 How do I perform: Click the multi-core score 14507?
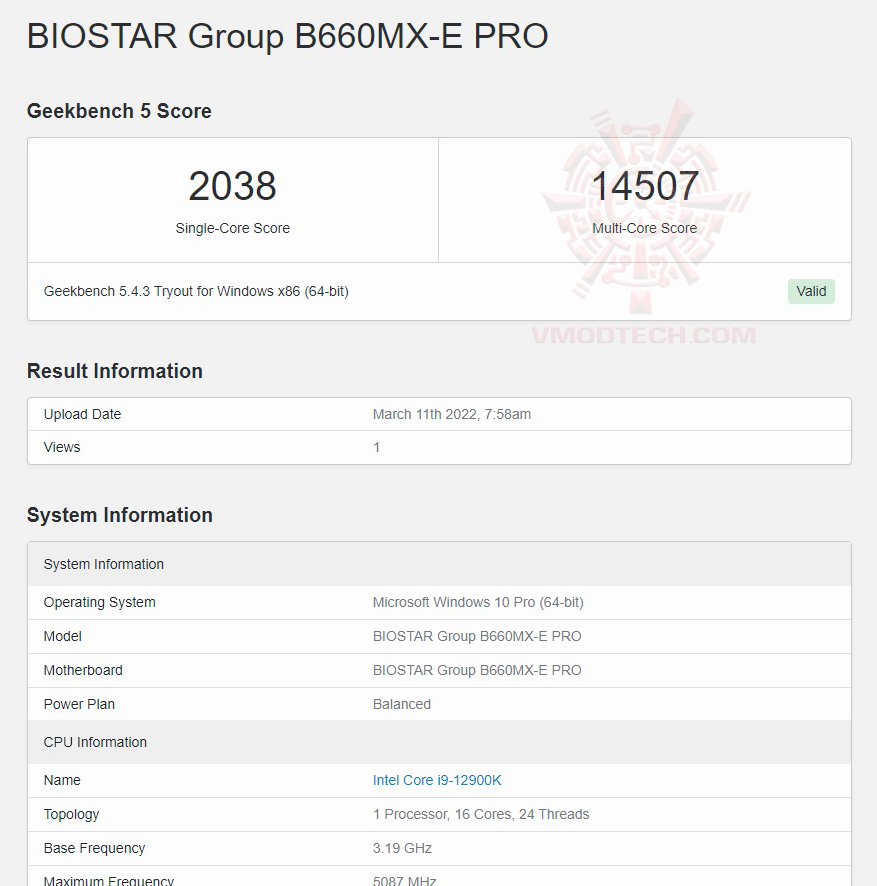coord(644,187)
